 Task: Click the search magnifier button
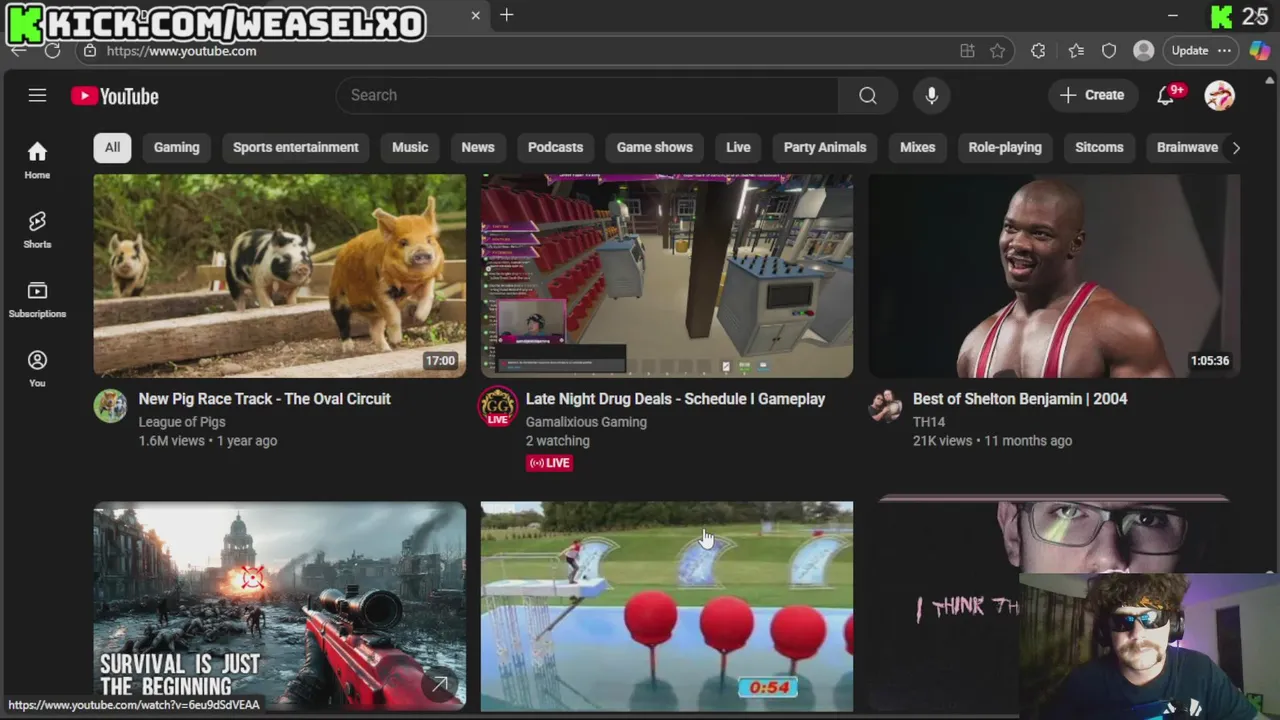pos(868,95)
